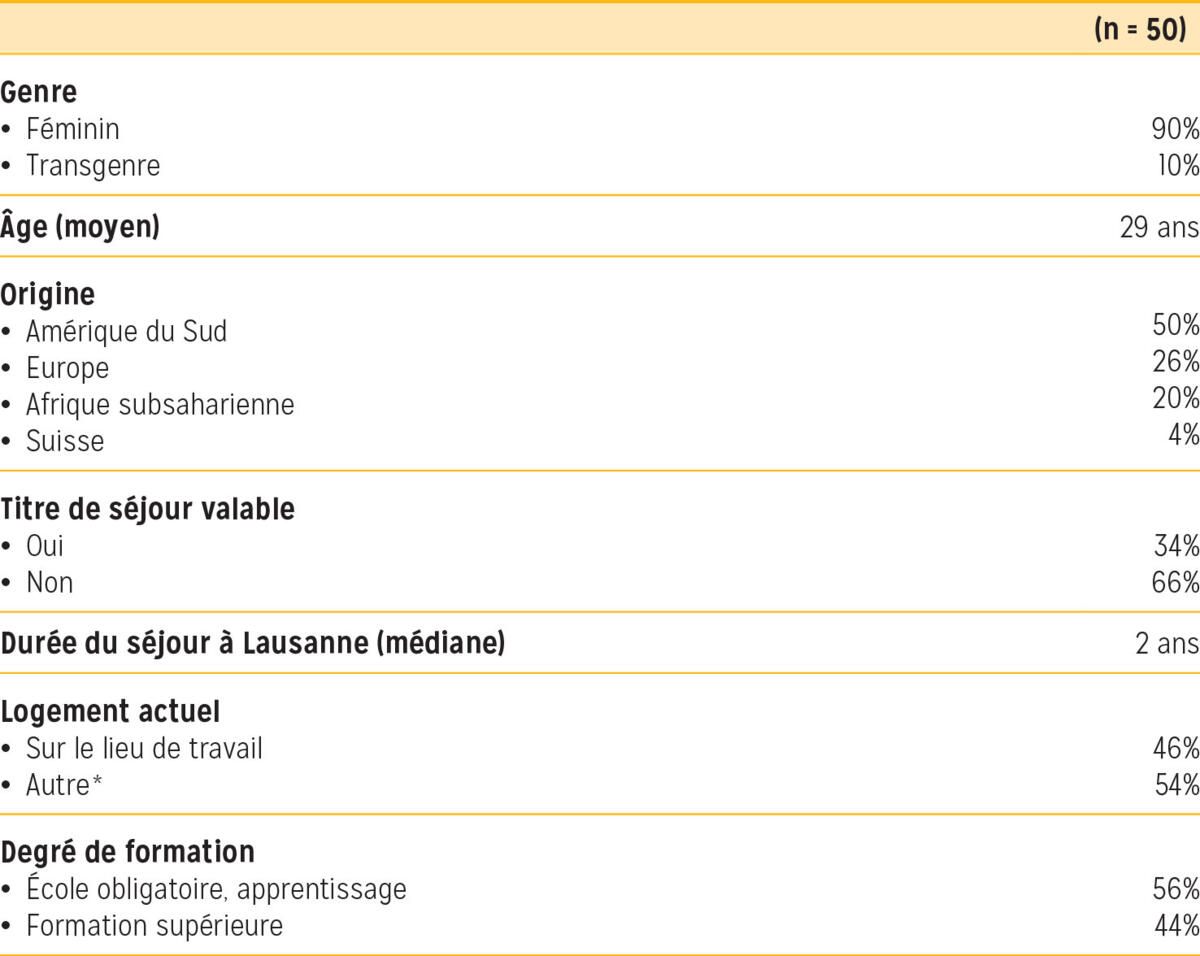Click the "Sur le lieu de travail" label
Viewport: 1200px width, 956px height.
point(144,749)
